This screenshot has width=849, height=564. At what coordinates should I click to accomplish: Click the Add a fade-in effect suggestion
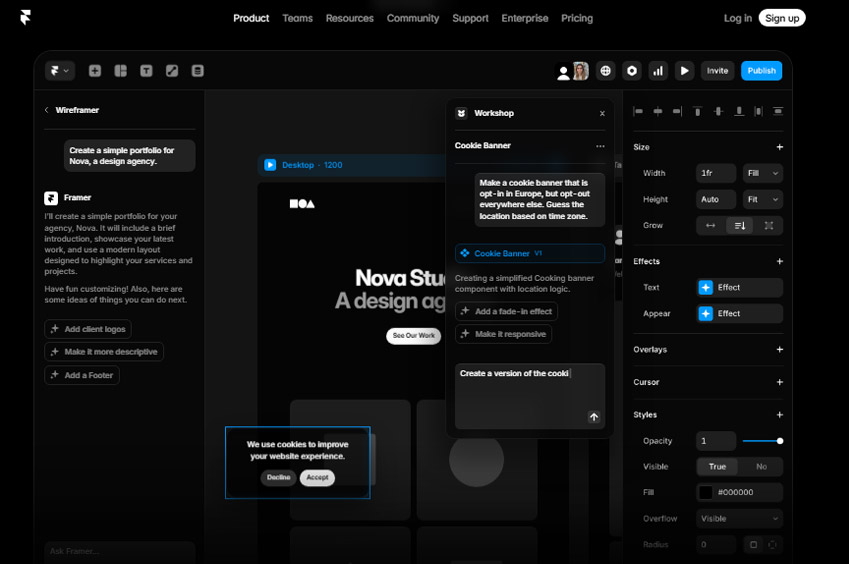click(506, 311)
